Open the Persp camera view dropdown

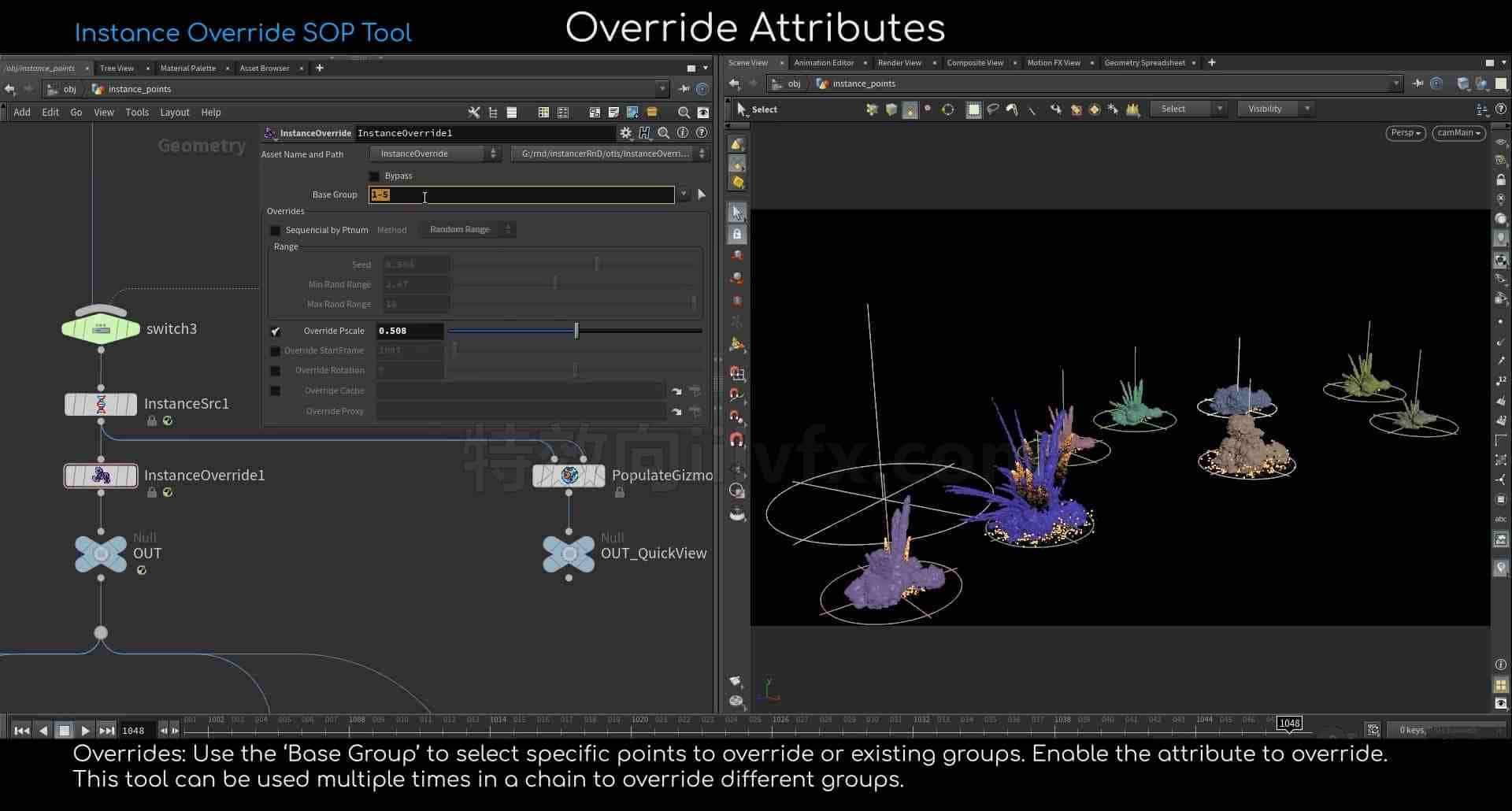(1406, 133)
